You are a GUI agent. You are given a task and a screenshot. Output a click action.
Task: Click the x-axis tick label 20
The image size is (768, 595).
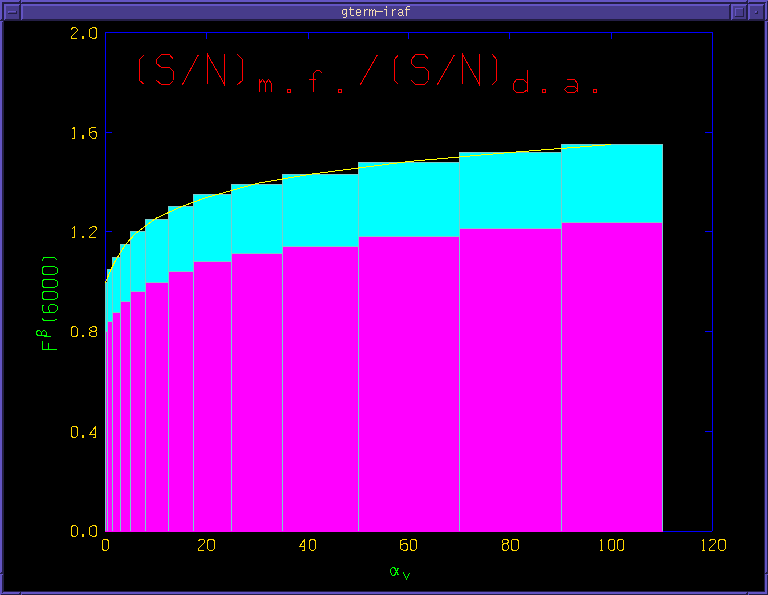coord(207,546)
